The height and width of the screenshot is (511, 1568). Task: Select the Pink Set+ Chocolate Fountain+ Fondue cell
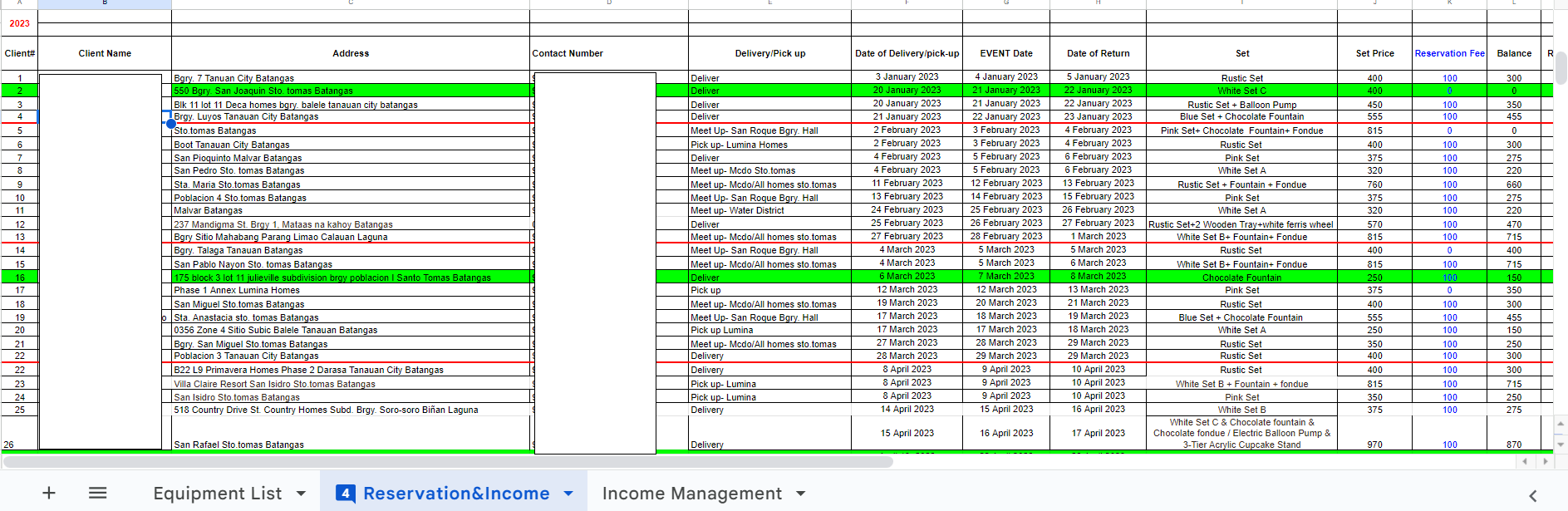click(x=1242, y=130)
